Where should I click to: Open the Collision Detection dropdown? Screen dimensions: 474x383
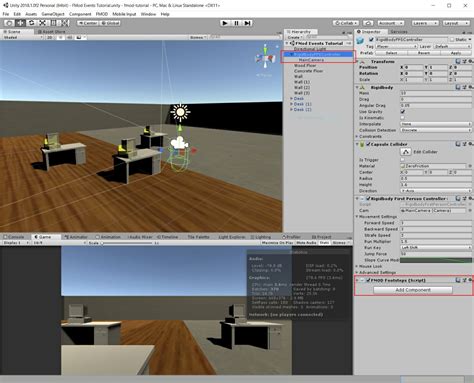point(436,130)
